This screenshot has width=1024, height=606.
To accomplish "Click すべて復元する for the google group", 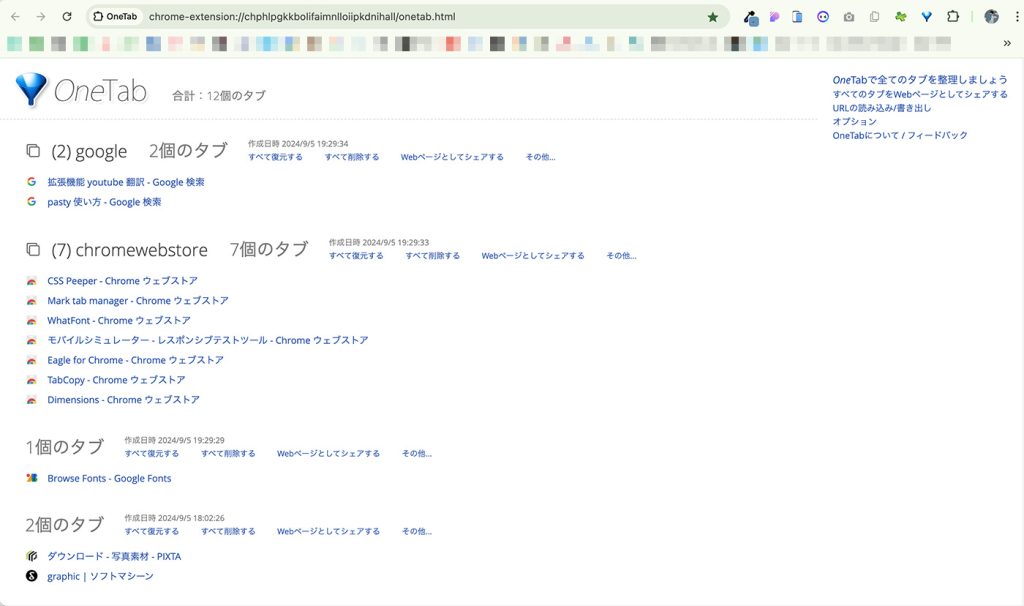I will click(275, 157).
